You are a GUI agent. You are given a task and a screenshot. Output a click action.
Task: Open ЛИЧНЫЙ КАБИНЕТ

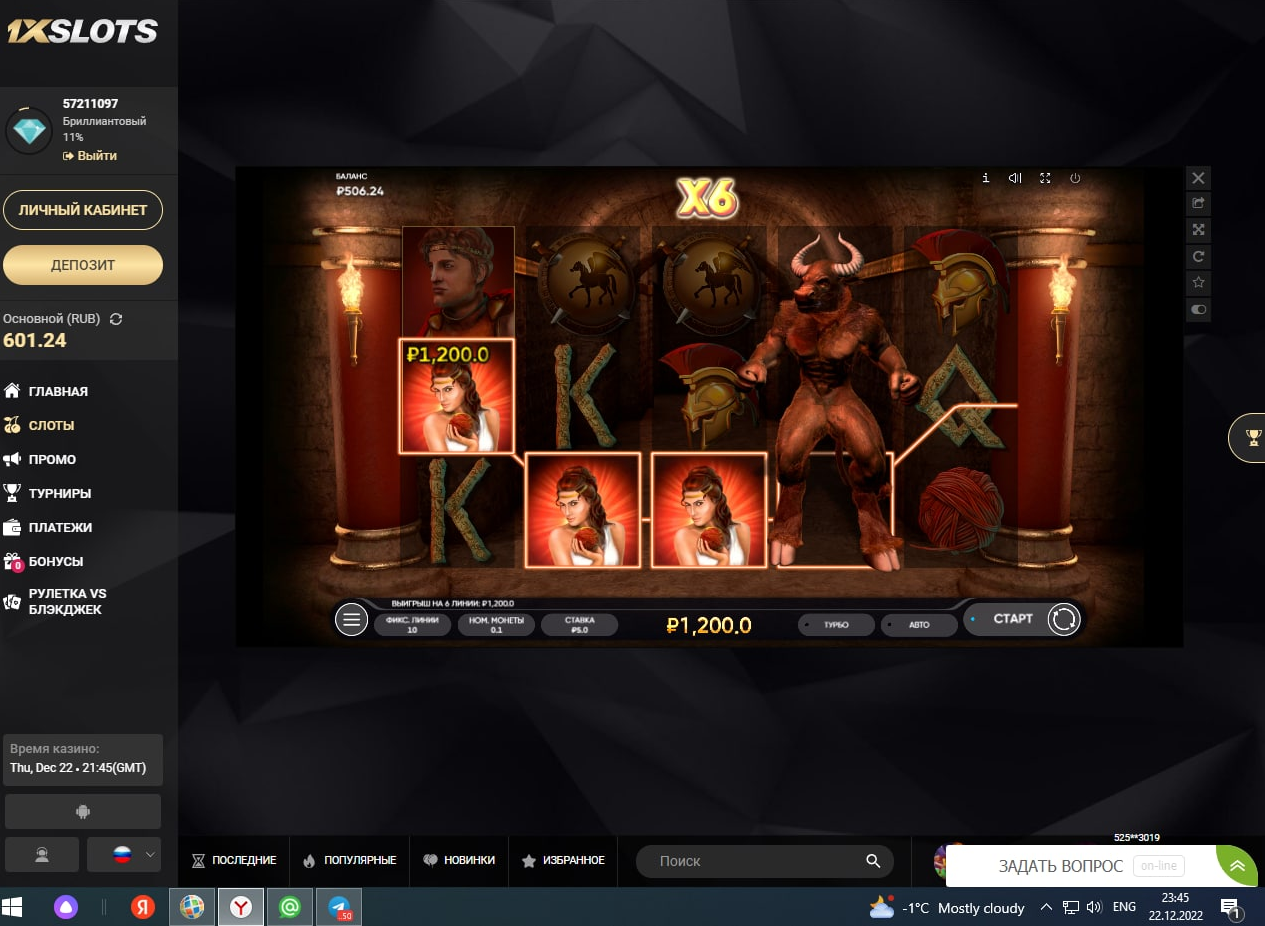pos(83,210)
